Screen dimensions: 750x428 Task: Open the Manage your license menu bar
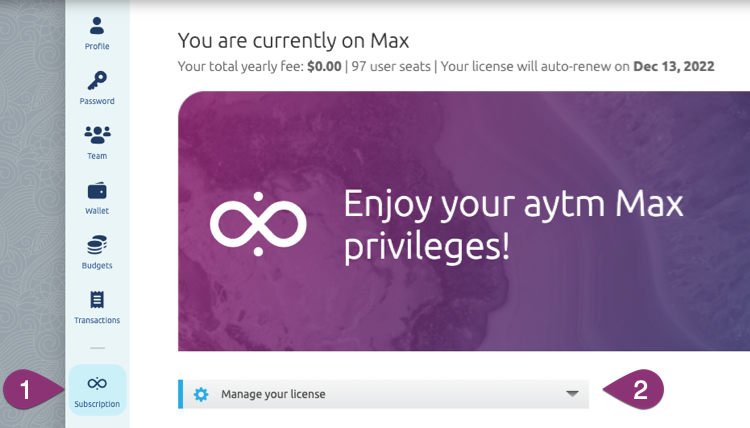tap(385, 394)
